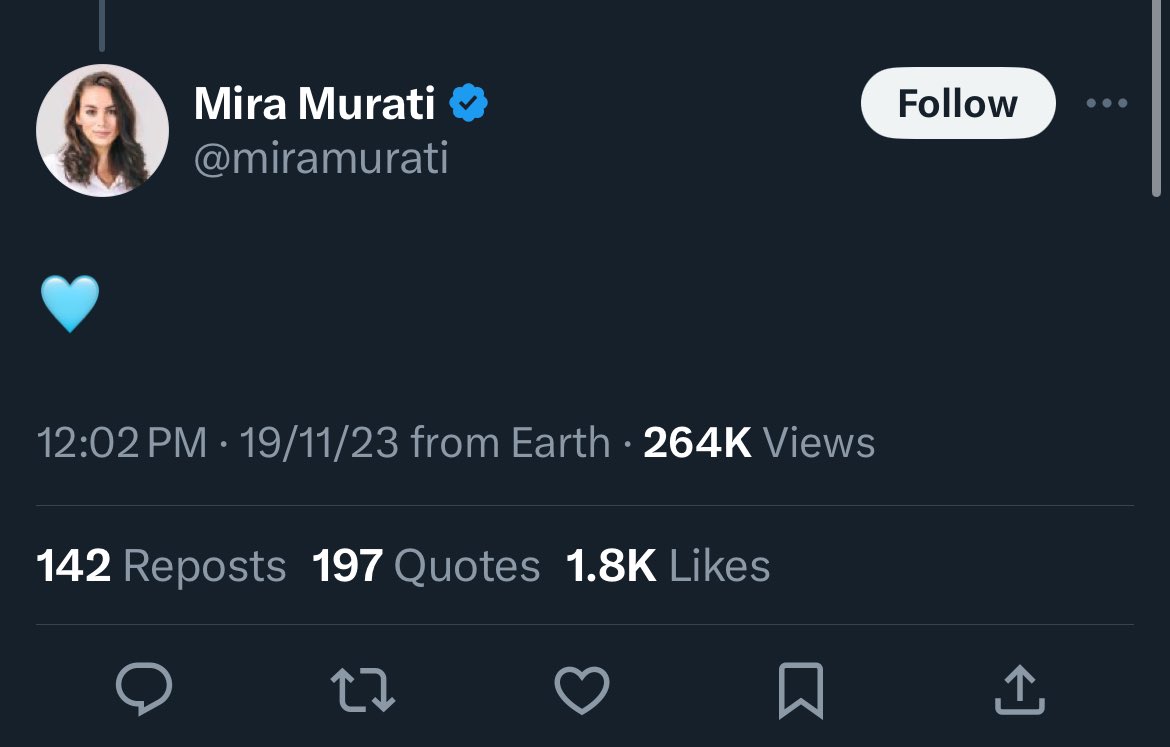Click the 12:02 PM timestamp
This screenshot has height=747, width=1170.
point(122,443)
